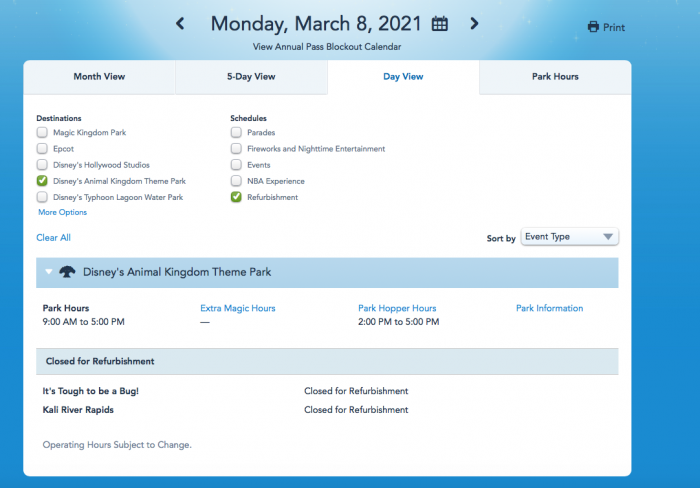
Task: Open the Park Hours tab
Action: click(x=554, y=77)
